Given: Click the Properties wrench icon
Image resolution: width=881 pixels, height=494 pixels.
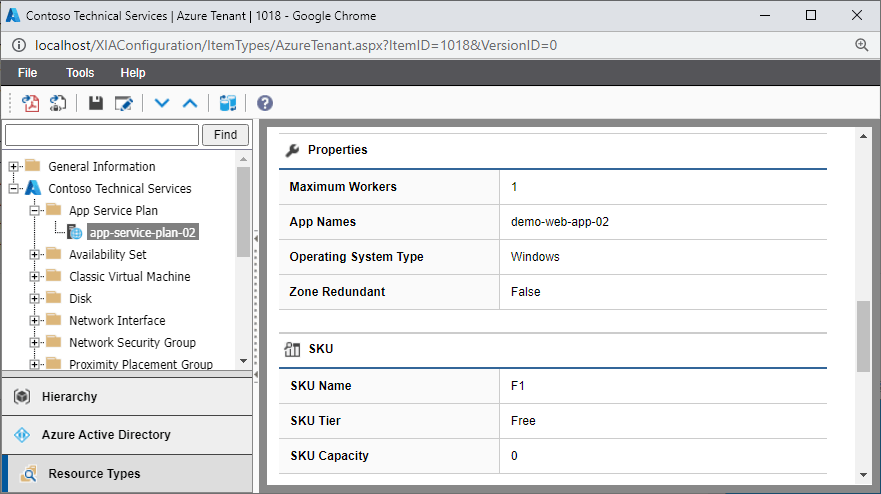Looking at the screenshot, I should [292, 150].
